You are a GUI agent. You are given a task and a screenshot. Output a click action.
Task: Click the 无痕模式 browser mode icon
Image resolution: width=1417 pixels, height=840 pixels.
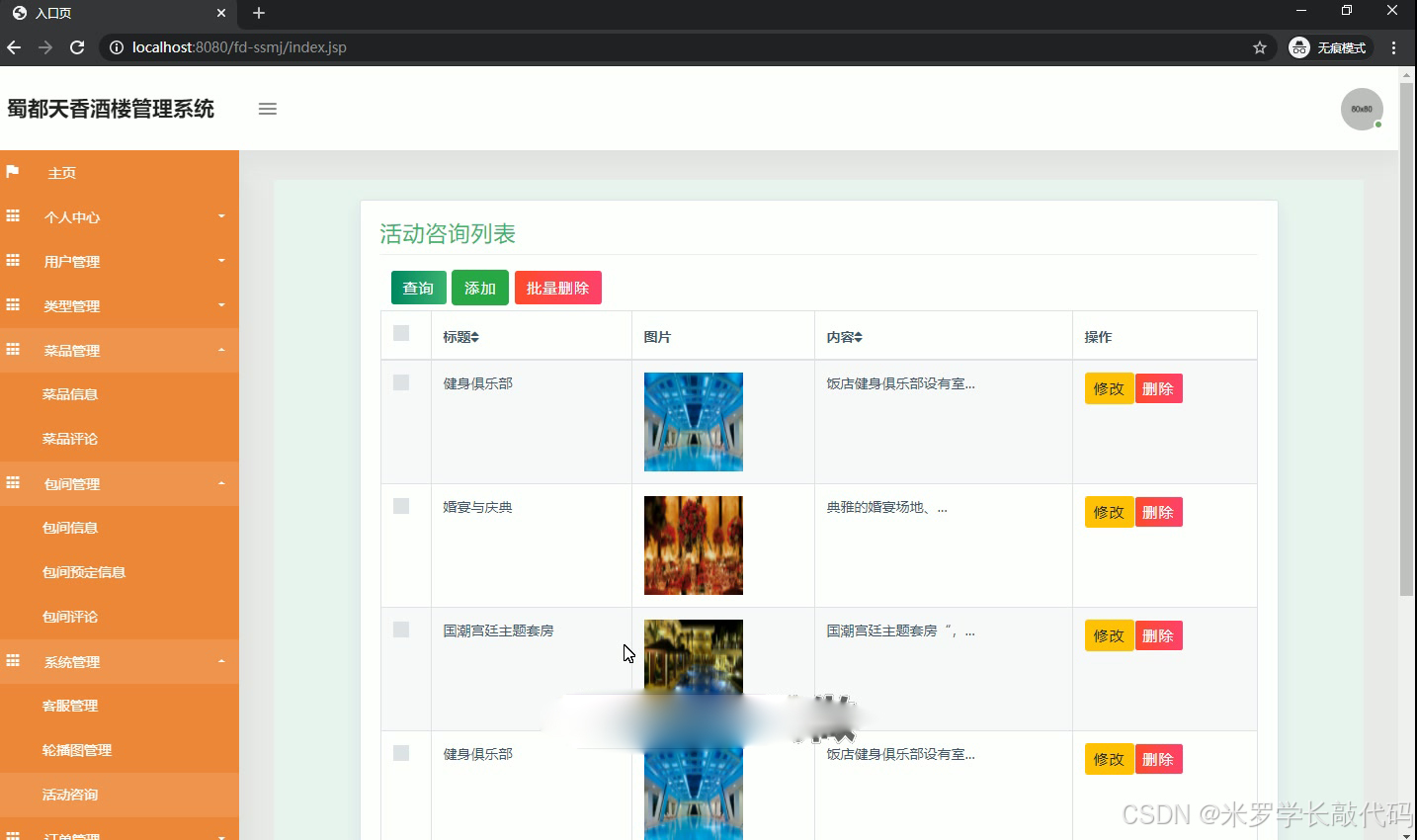(1297, 46)
